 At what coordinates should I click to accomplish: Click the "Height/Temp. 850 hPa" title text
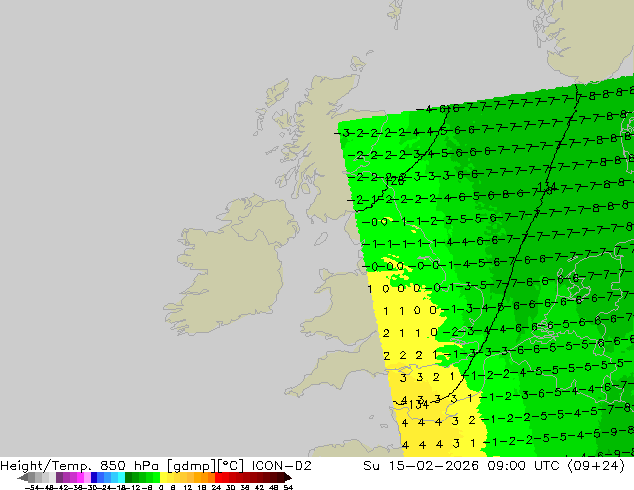(82, 466)
